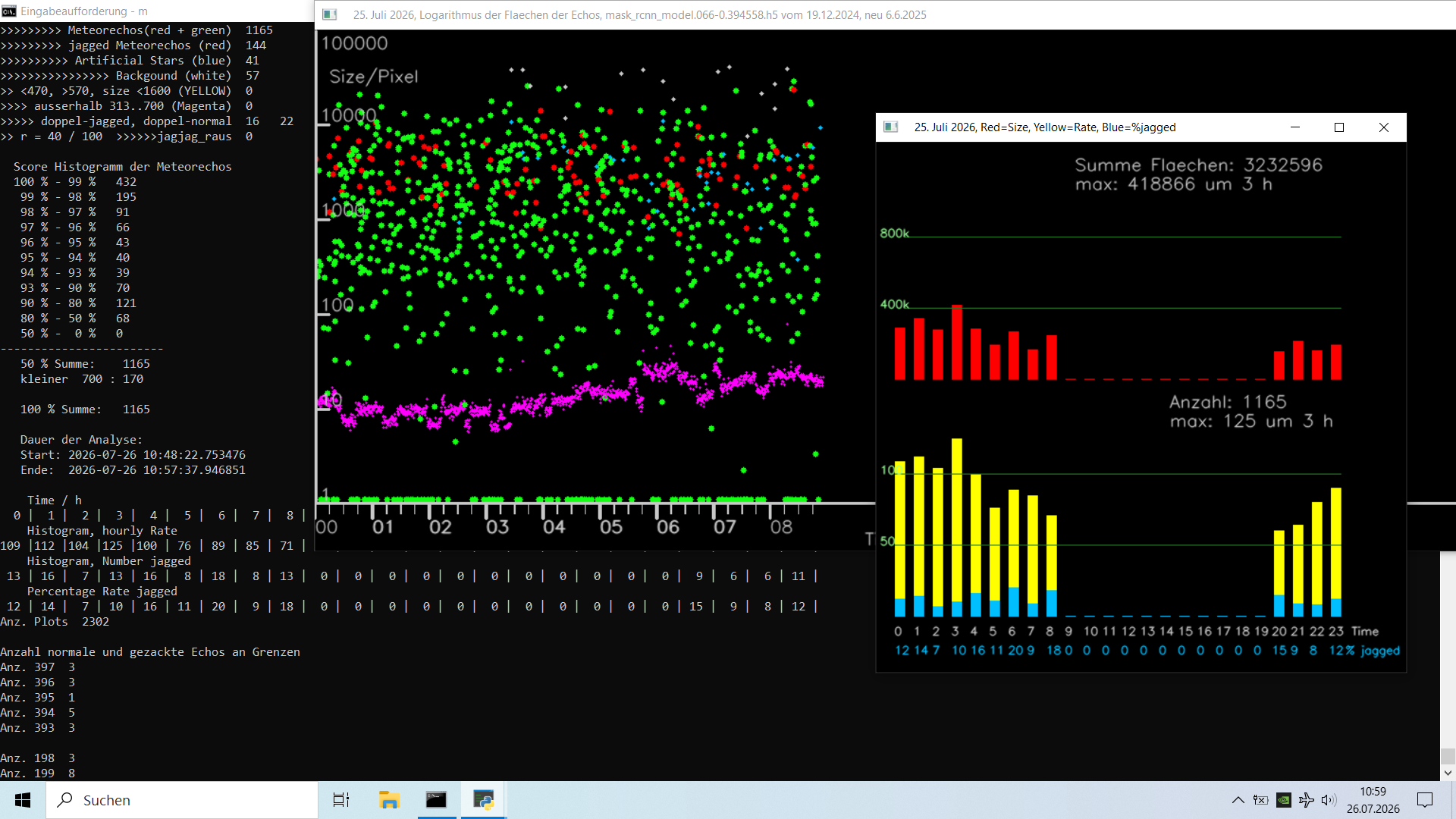Activate the Python app taskbar icon

tap(483, 800)
